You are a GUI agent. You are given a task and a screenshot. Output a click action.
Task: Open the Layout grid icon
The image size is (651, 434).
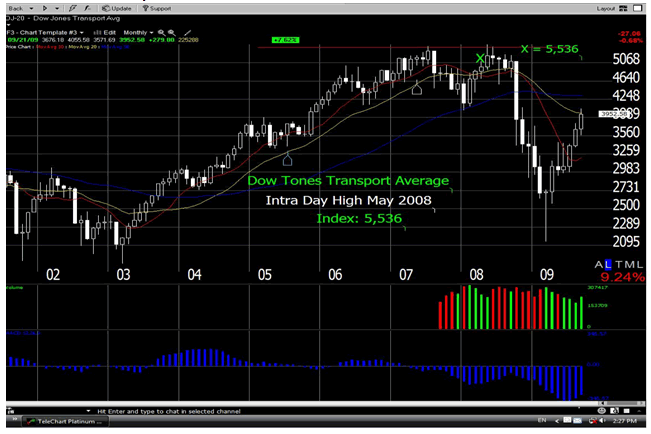623,8
